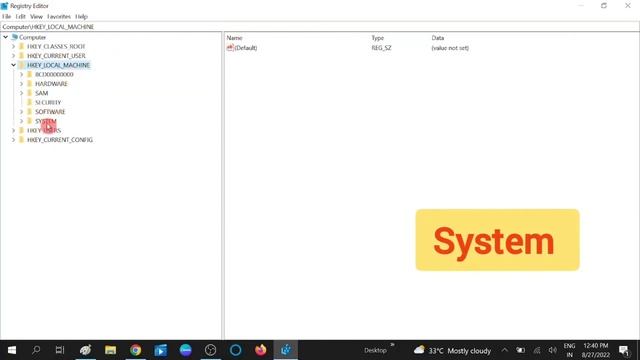Select the Computer tree item
The width and height of the screenshot is (640, 360).
(x=33, y=37)
